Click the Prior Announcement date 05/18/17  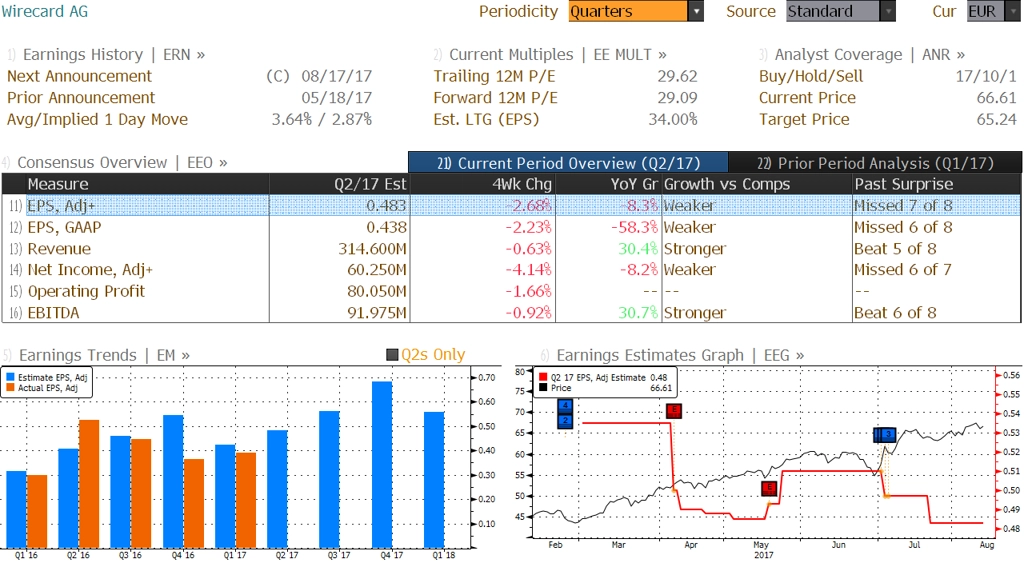[x=336, y=98]
